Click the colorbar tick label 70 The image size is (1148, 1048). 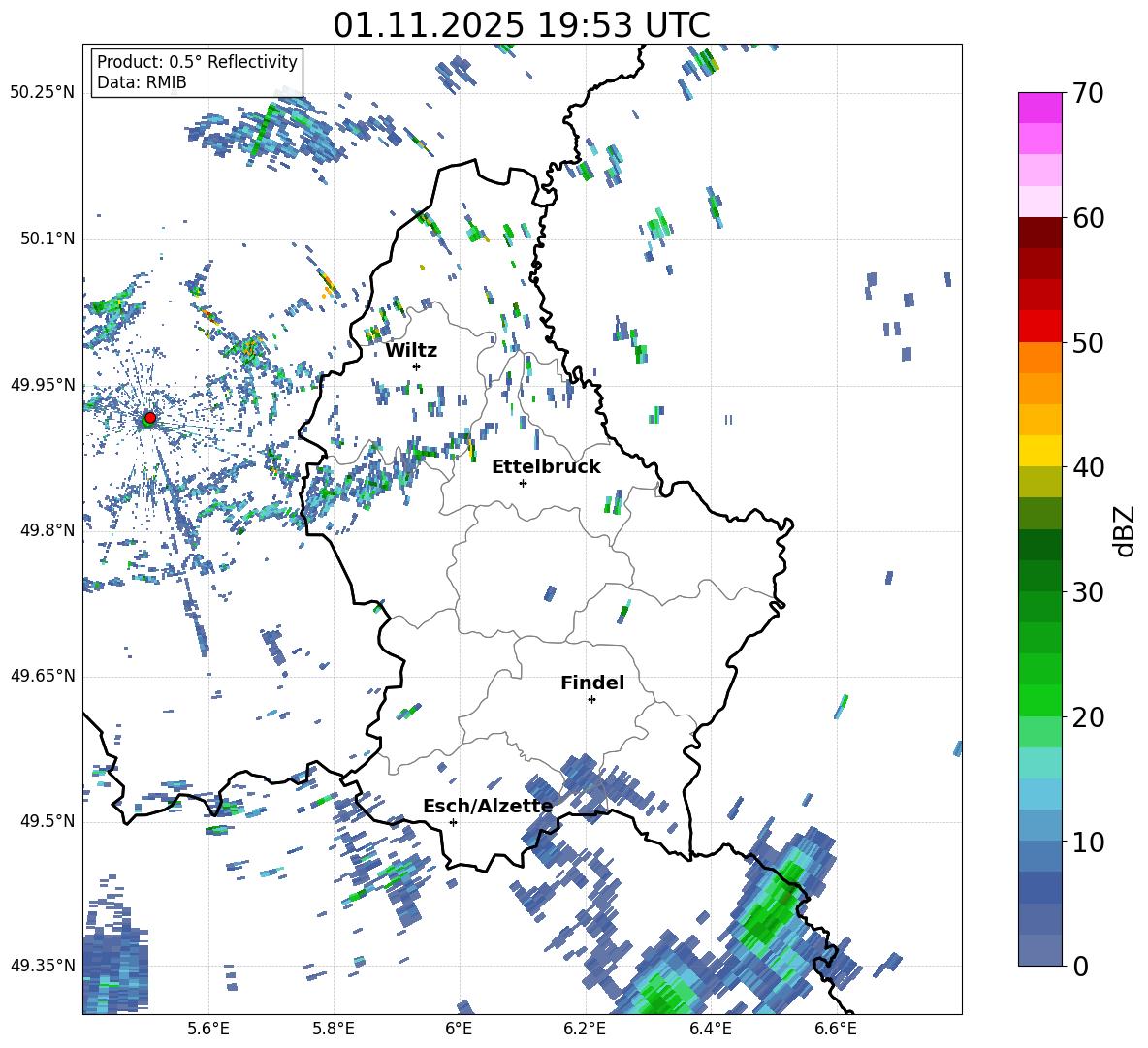[x=1088, y=93]
